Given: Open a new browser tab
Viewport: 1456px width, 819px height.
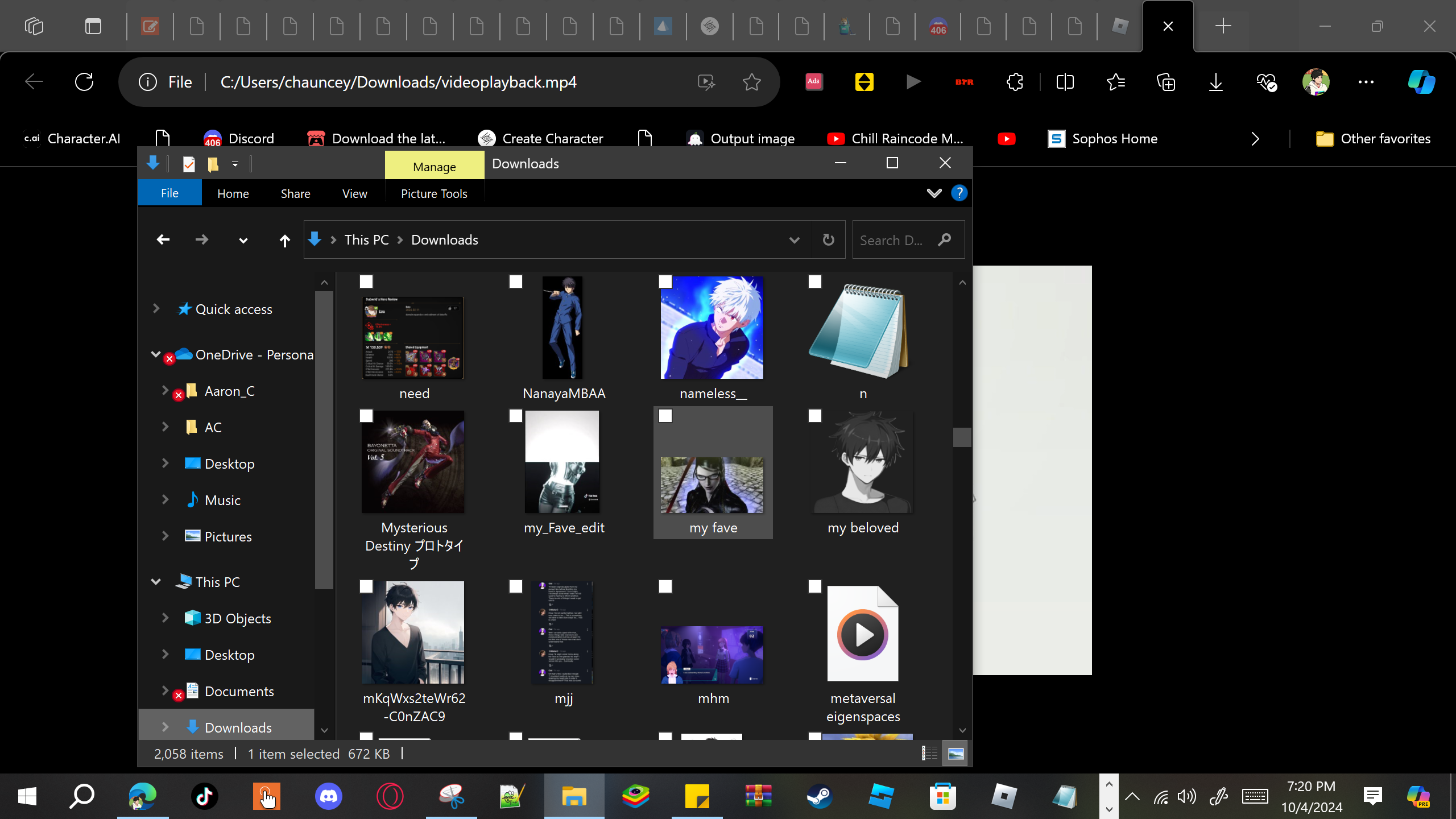Looking at the screenshot, I should [x=1223, y=26].
